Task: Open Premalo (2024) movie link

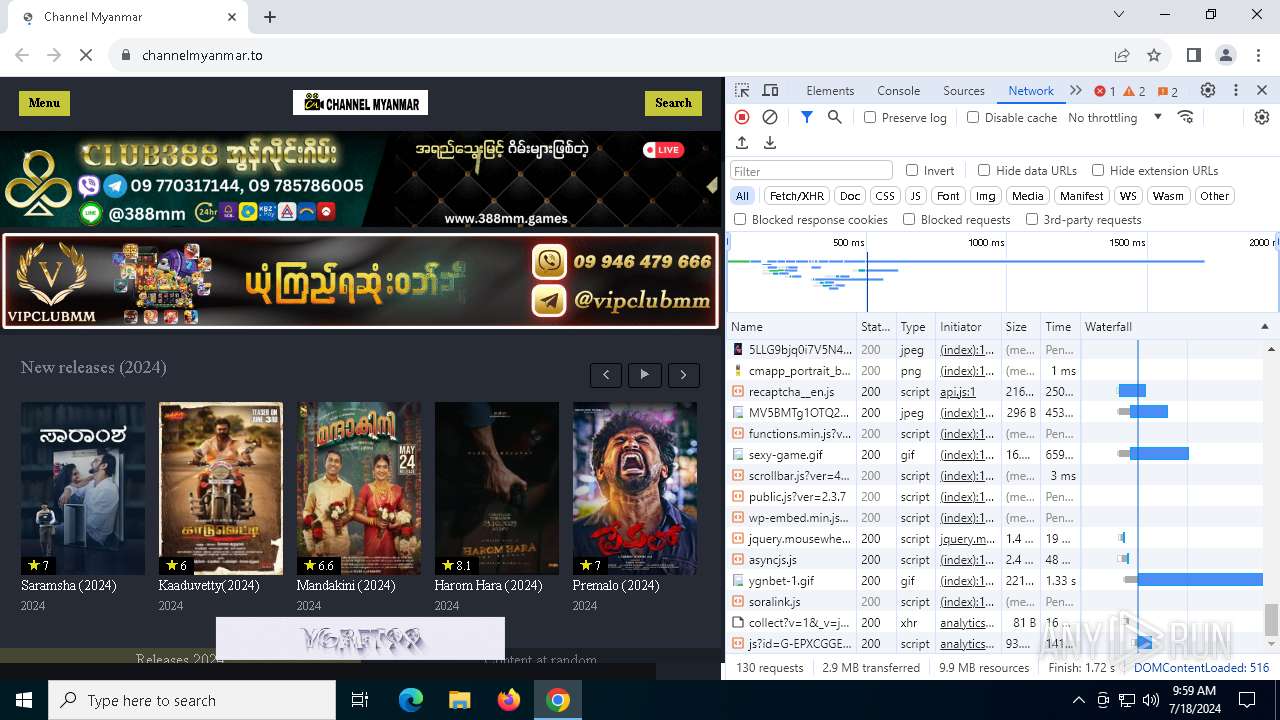Action: click(616, 586)
